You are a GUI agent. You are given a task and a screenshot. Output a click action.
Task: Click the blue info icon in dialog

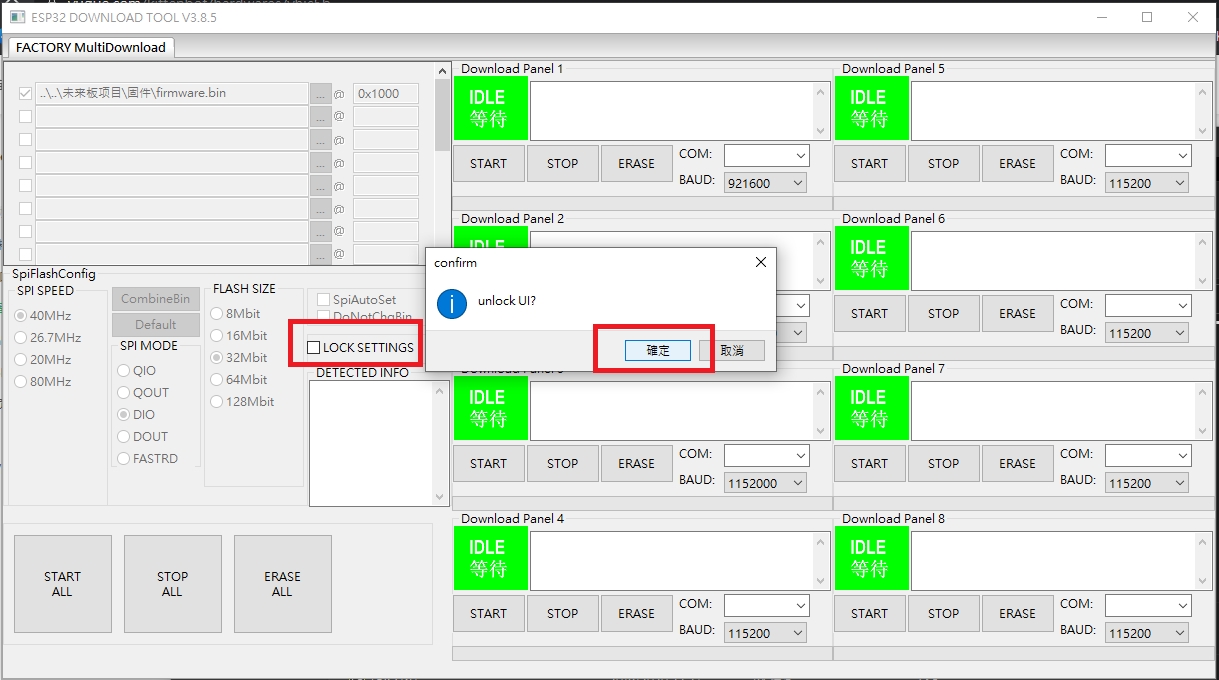(x=452, y=303)
